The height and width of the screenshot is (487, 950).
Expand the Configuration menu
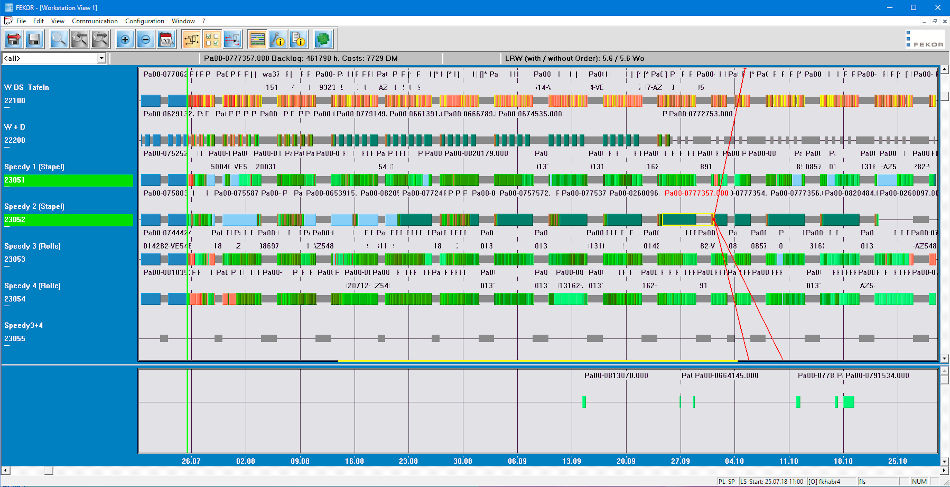click(x=145, y=20)
